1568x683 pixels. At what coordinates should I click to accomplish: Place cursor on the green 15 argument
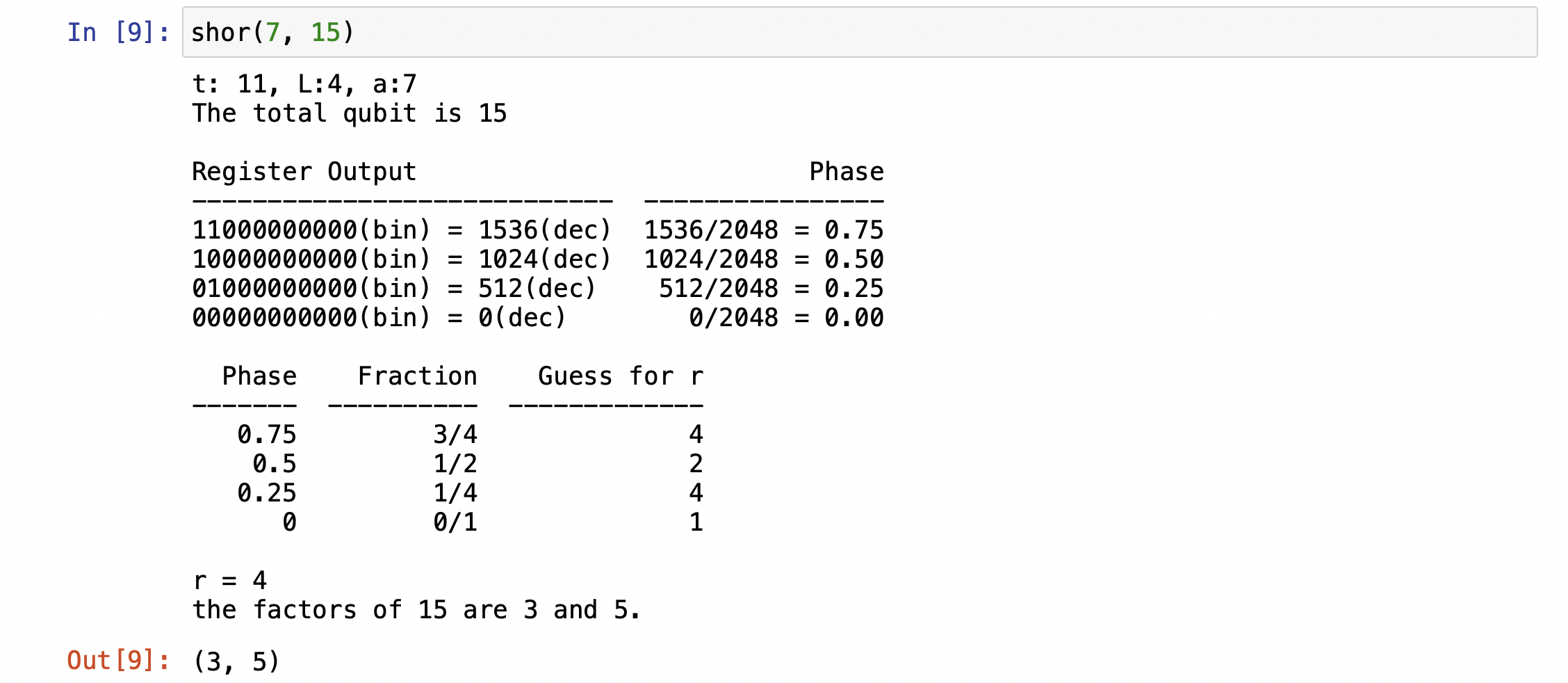[325, 33]
